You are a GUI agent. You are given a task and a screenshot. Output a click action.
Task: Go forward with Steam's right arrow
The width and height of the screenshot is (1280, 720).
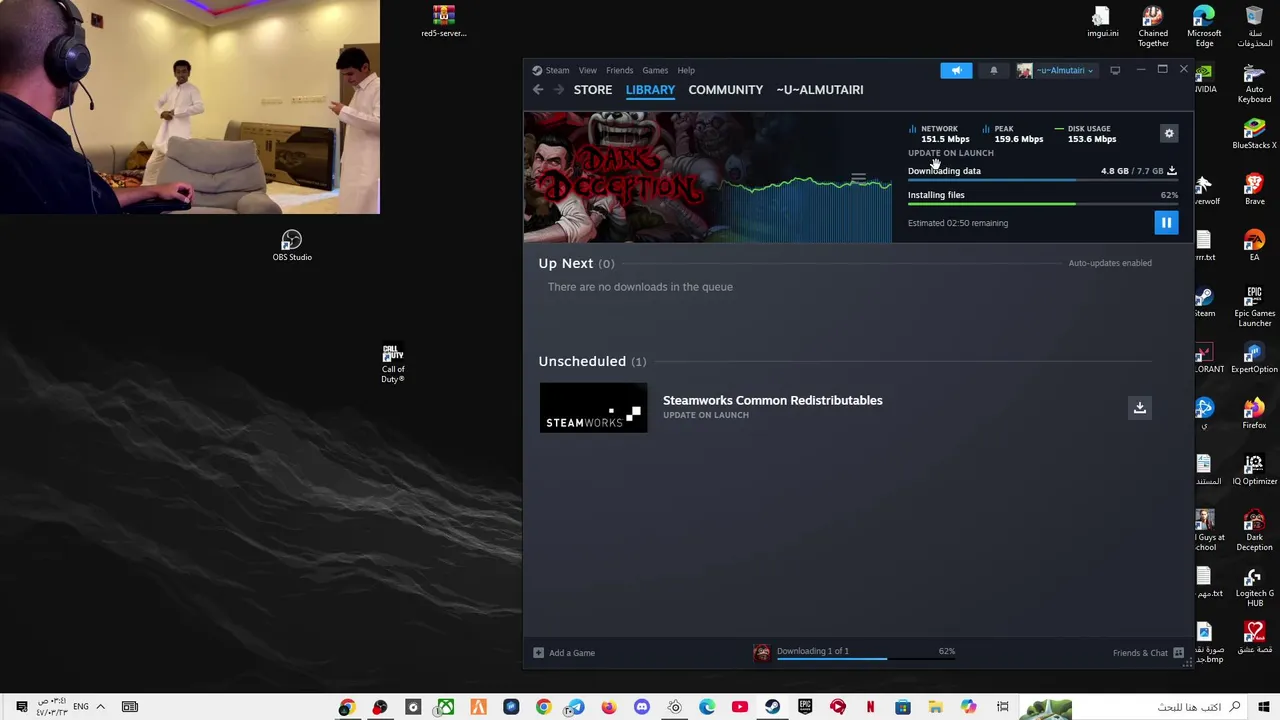coord(559,90)
